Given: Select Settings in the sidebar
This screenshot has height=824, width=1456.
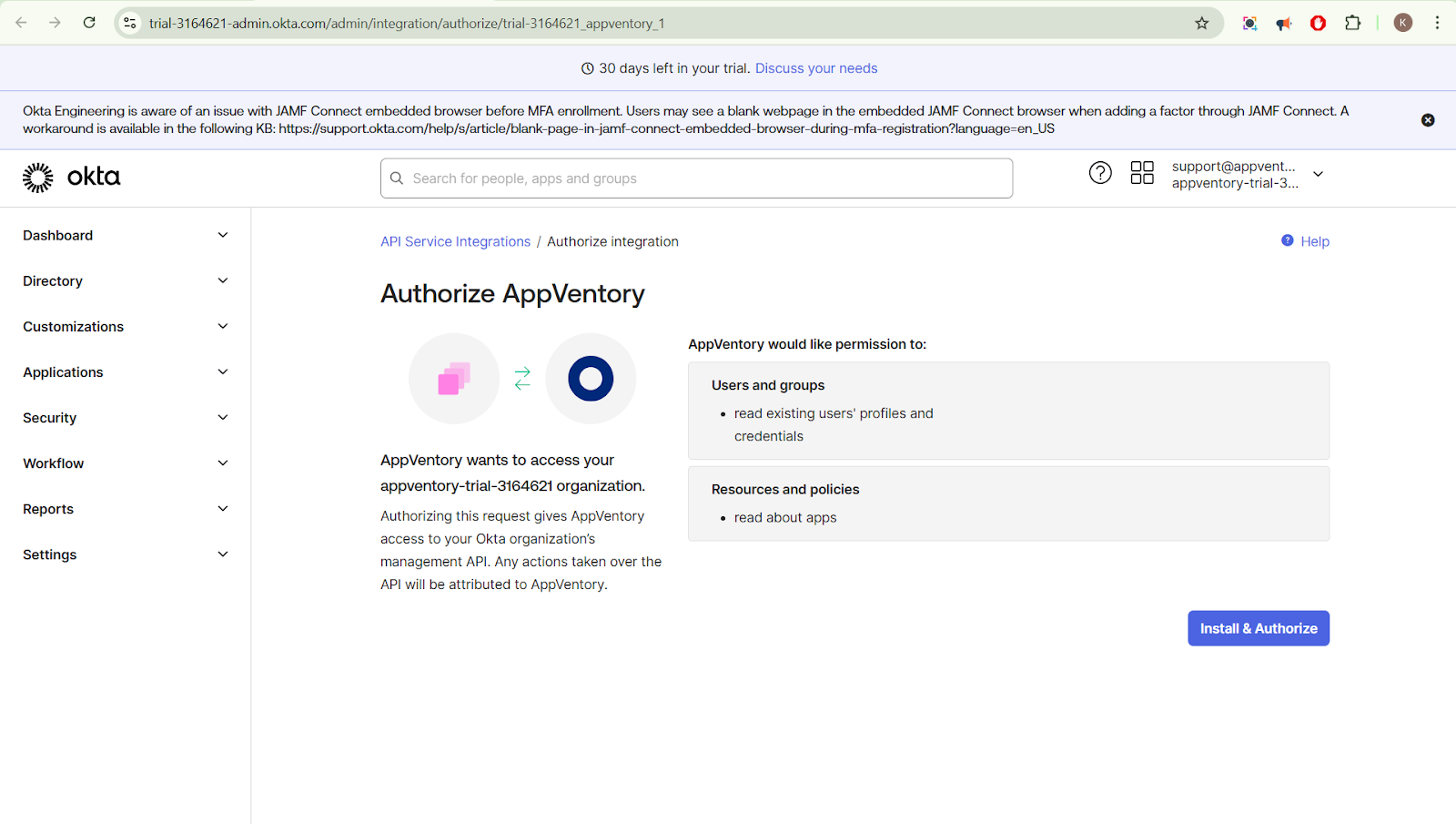Looking at the screenshot, I should (50, 554).
